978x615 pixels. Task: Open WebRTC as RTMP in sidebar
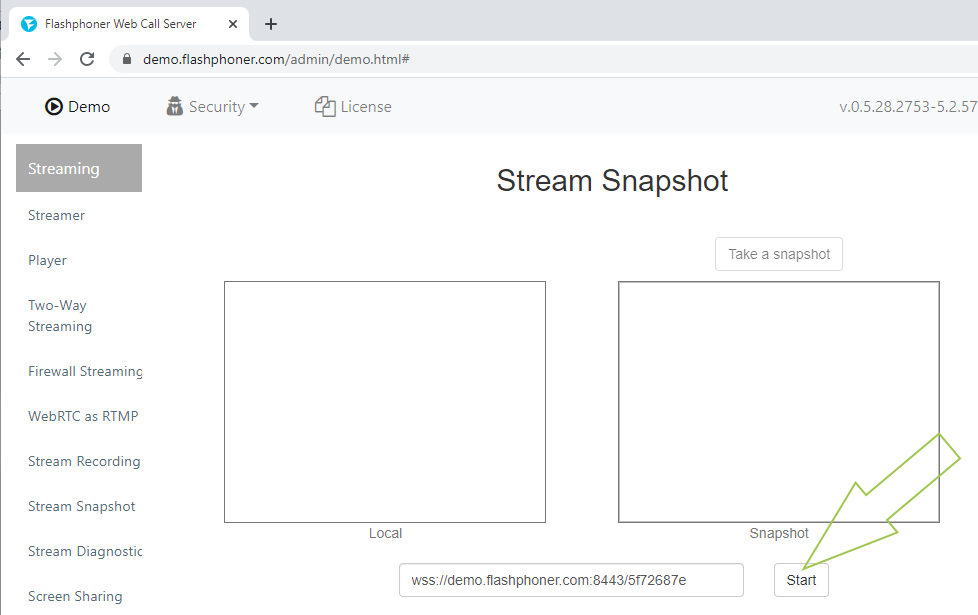coord(83,416)
